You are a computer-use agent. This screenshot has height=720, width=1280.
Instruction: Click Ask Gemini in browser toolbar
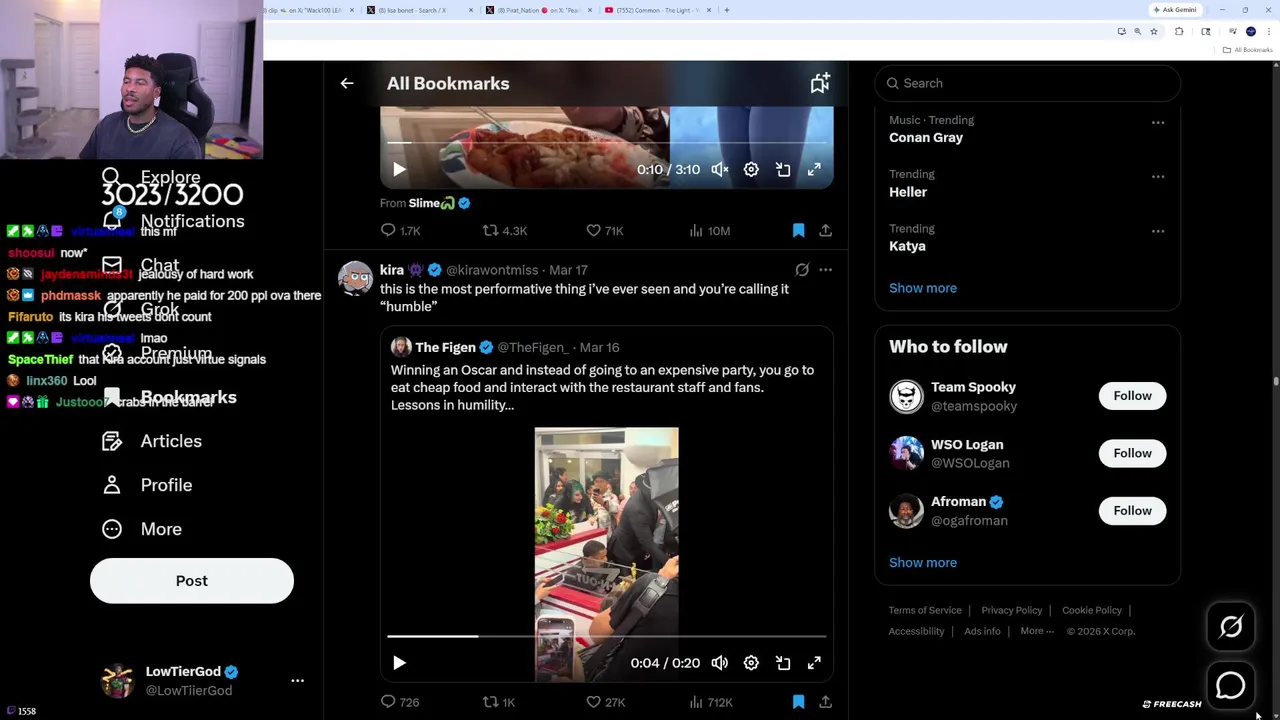[x=1175, y=10]
